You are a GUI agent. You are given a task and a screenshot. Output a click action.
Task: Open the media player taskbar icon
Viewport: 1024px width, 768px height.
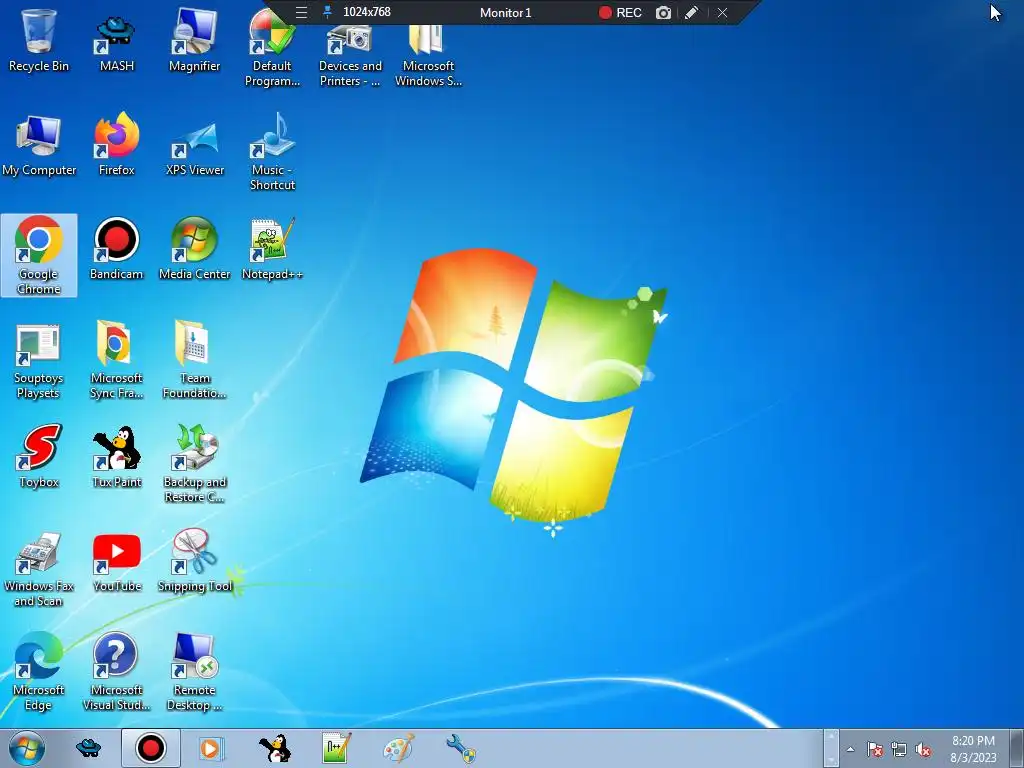tap(211, 748)
